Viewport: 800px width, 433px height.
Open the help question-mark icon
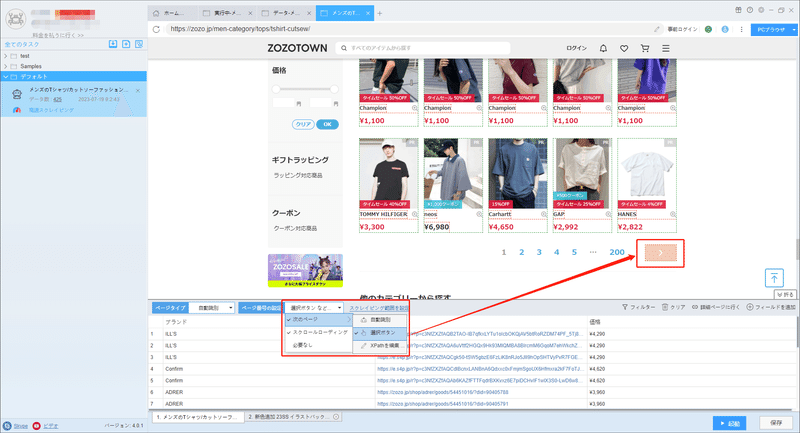749,10
